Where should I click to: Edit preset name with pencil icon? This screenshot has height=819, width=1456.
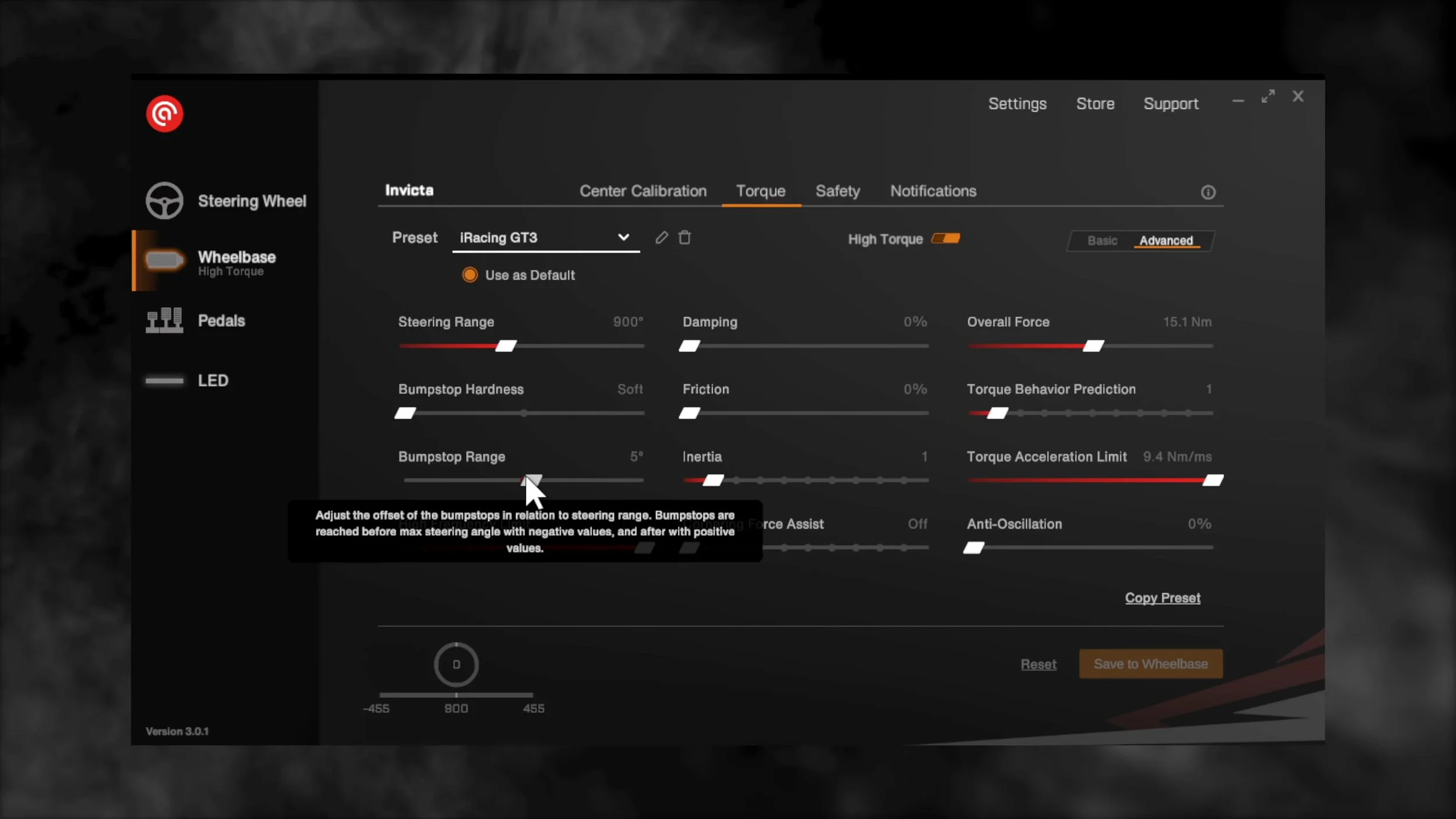point(662,238)
